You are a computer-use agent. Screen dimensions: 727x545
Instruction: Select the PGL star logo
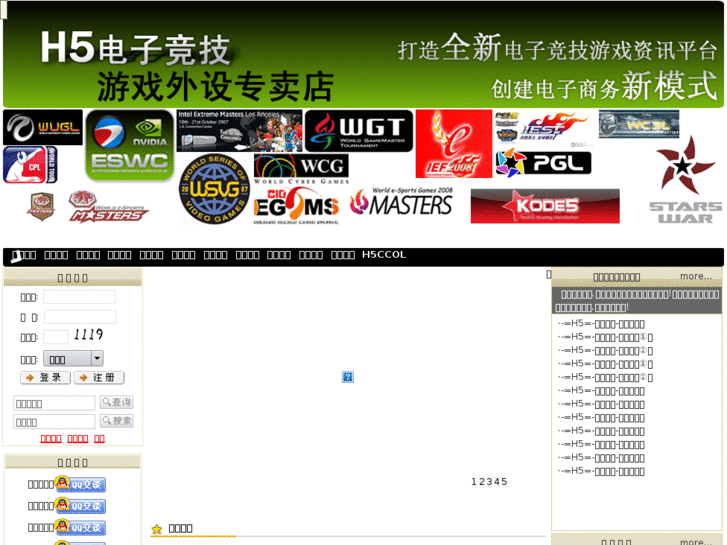[x=543, y=163]
